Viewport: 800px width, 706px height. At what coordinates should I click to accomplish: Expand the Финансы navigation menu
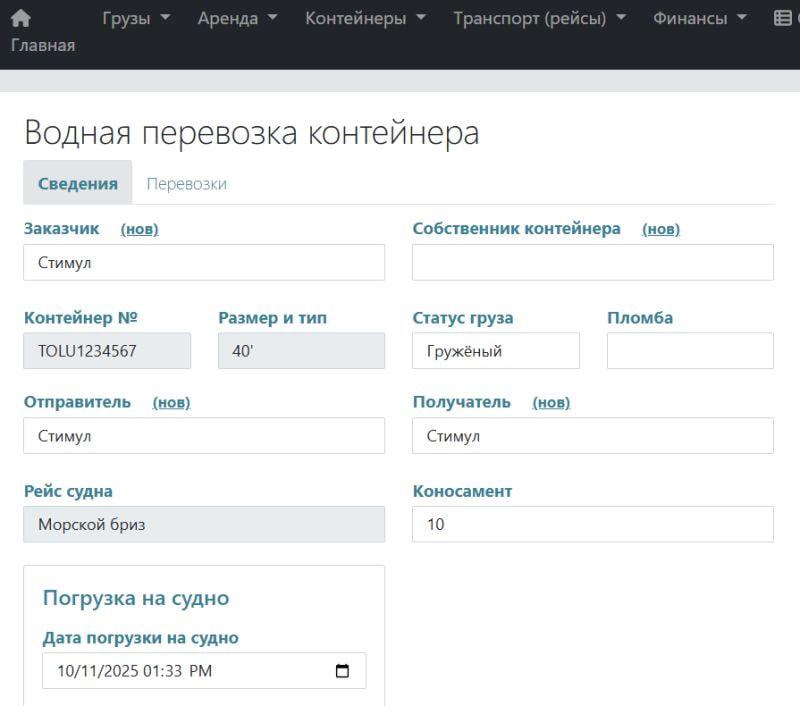coord(699,18)
